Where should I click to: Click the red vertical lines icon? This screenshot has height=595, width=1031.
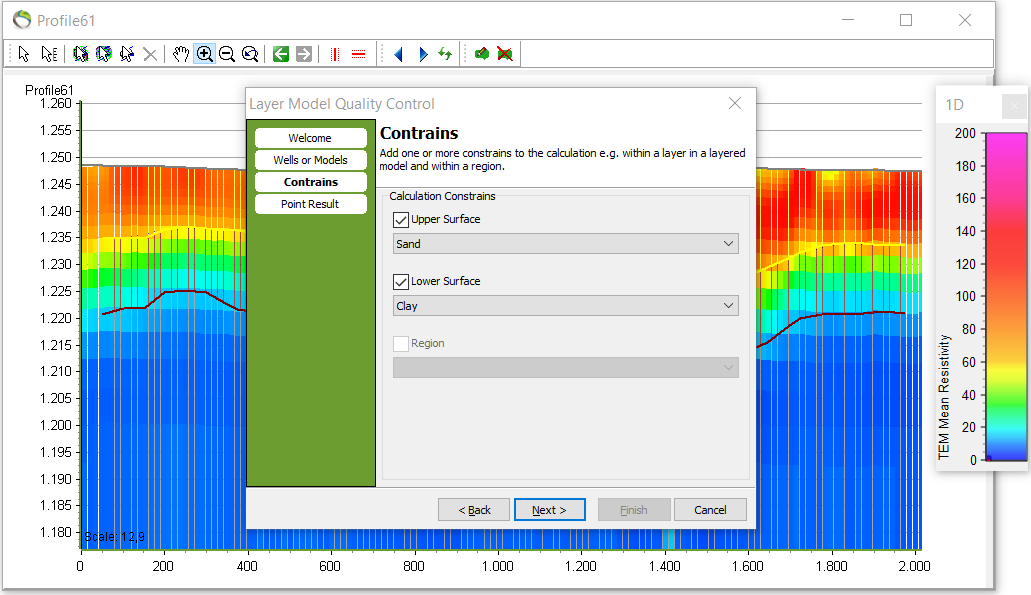(x=335, y=54)
